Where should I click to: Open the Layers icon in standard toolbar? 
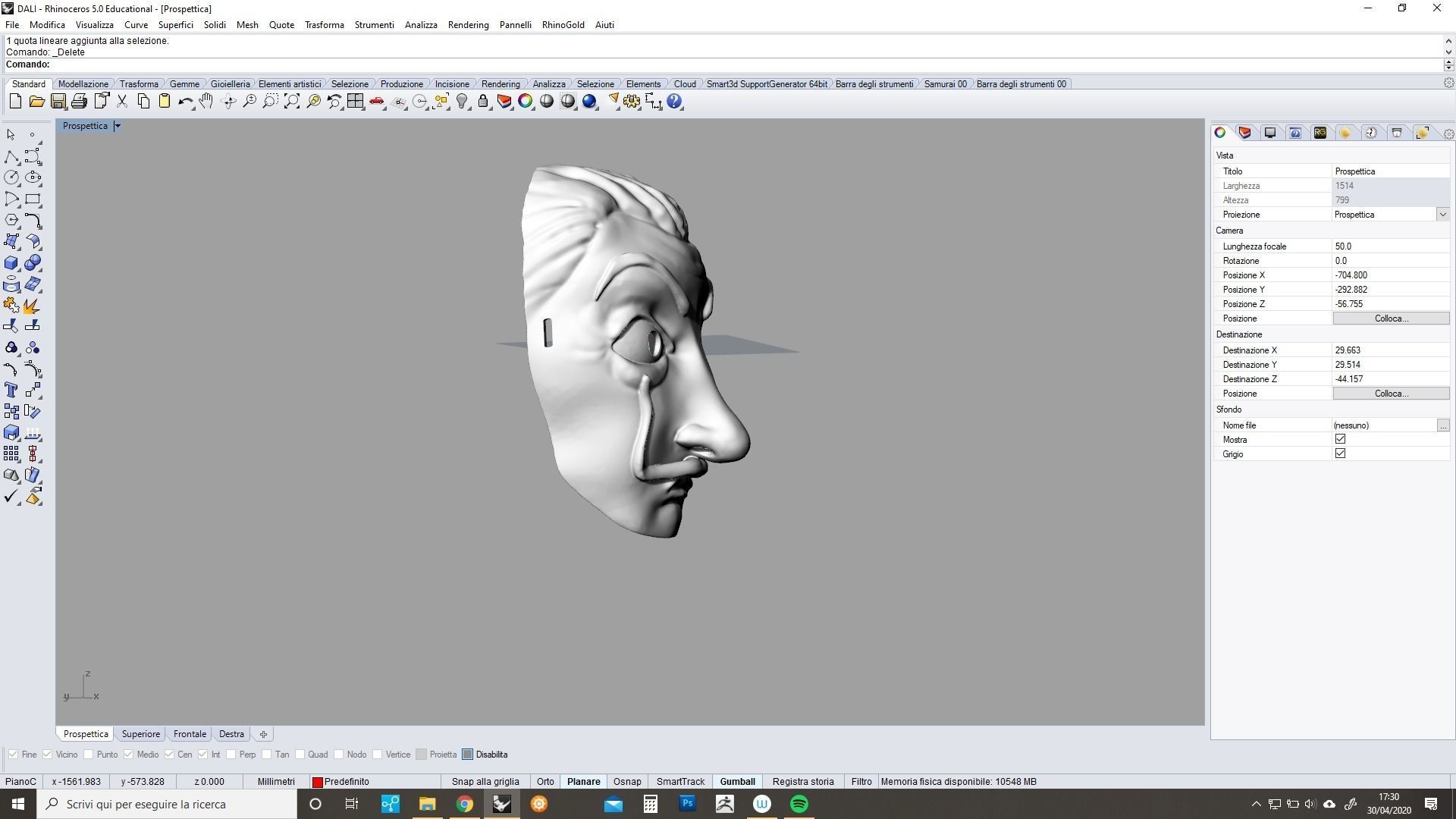tap(504, 102)
